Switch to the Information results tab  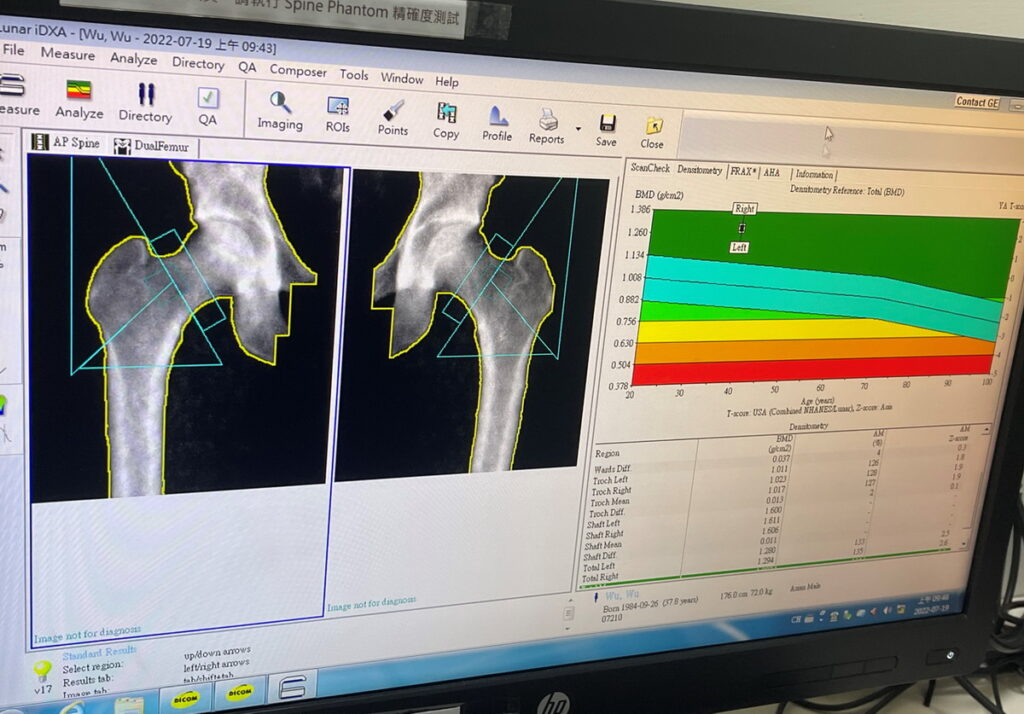814,174
